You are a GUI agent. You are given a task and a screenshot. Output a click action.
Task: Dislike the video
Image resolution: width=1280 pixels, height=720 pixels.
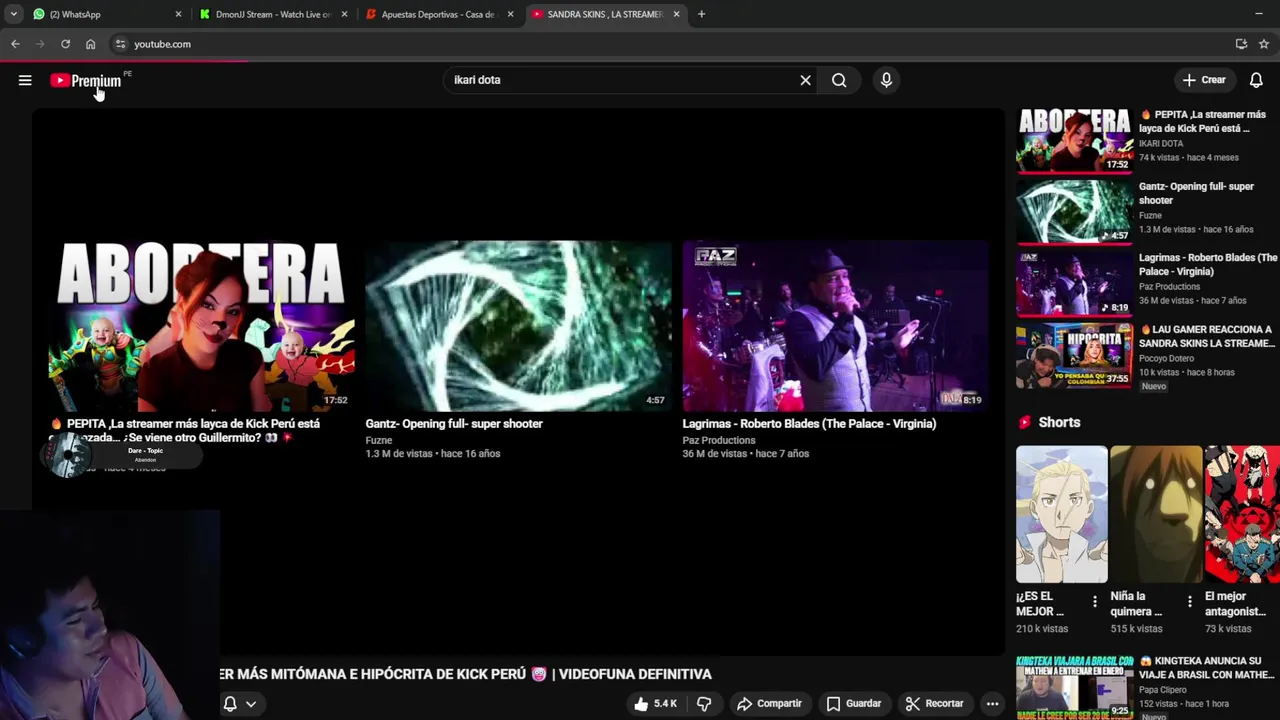(x=704, y=704)
